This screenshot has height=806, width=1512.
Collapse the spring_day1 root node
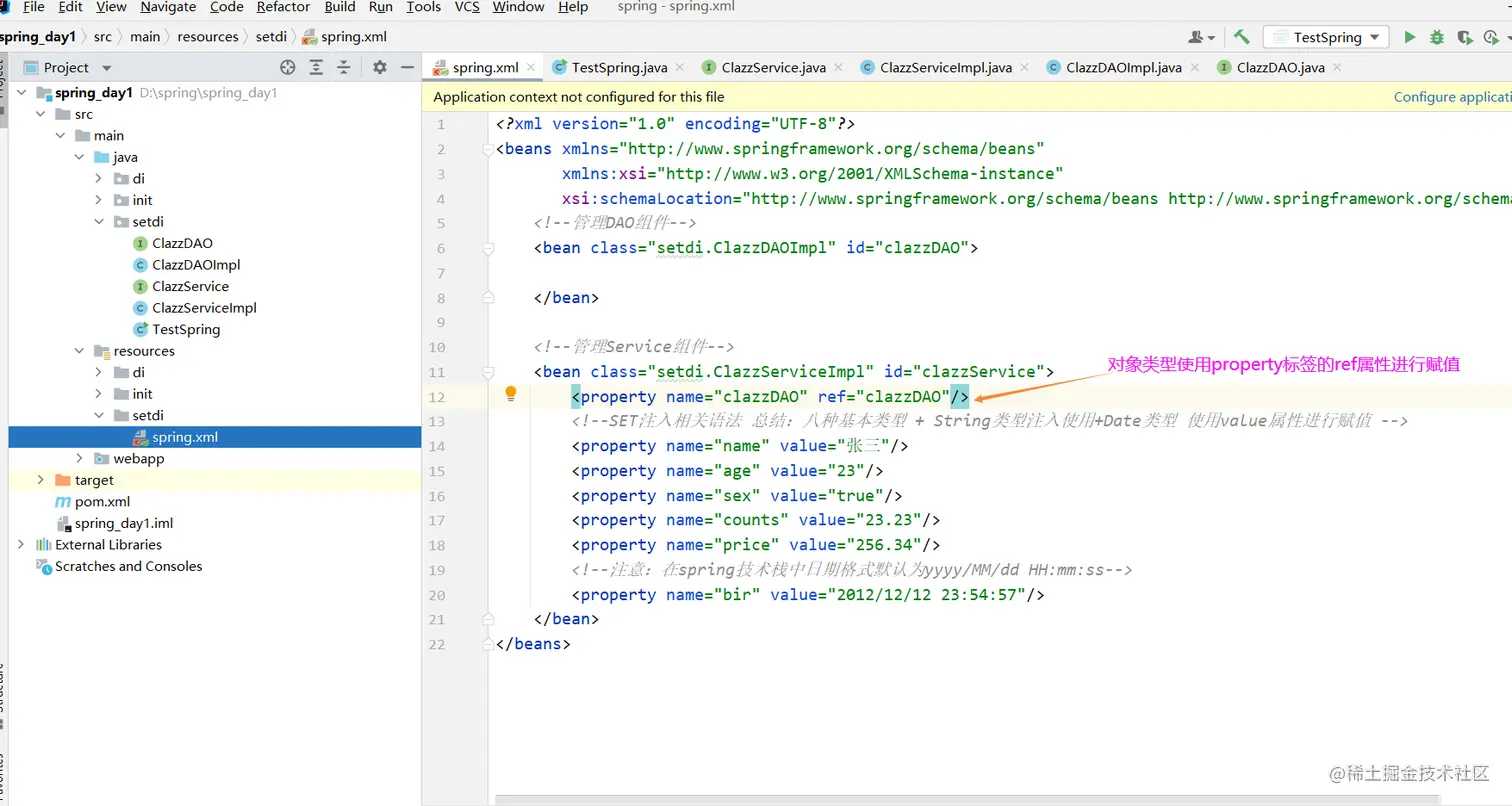tap(22, 93)
